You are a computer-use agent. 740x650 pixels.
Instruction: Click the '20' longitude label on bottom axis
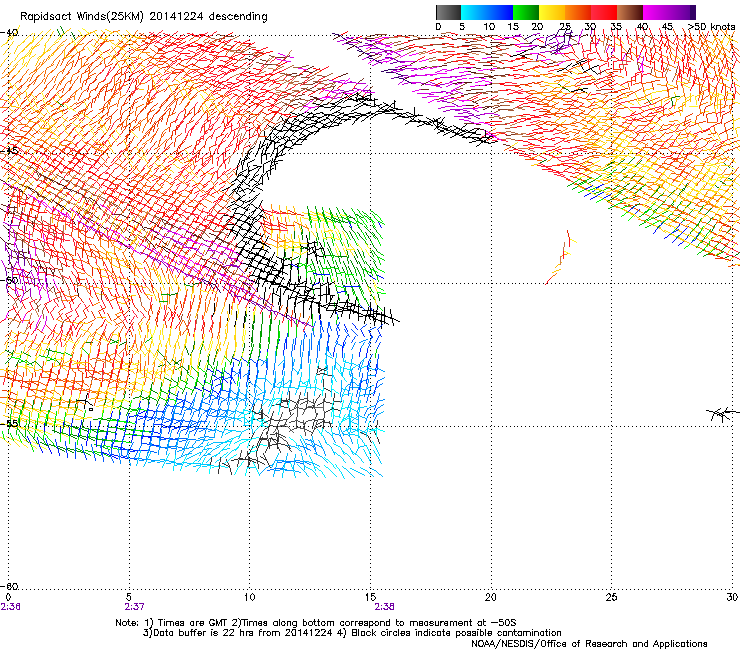click(491, 598)
